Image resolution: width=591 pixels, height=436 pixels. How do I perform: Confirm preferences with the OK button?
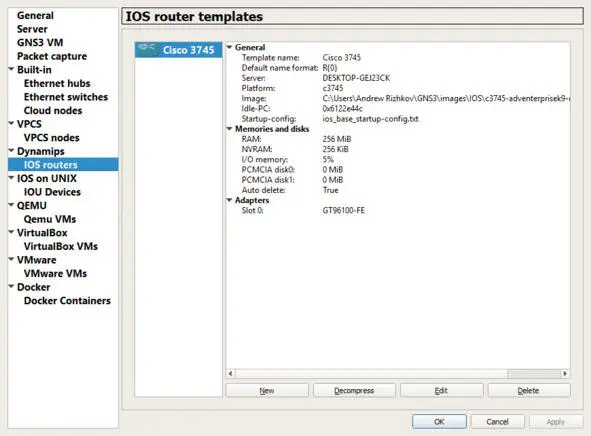pyautogui.click(x=439, y=421)
